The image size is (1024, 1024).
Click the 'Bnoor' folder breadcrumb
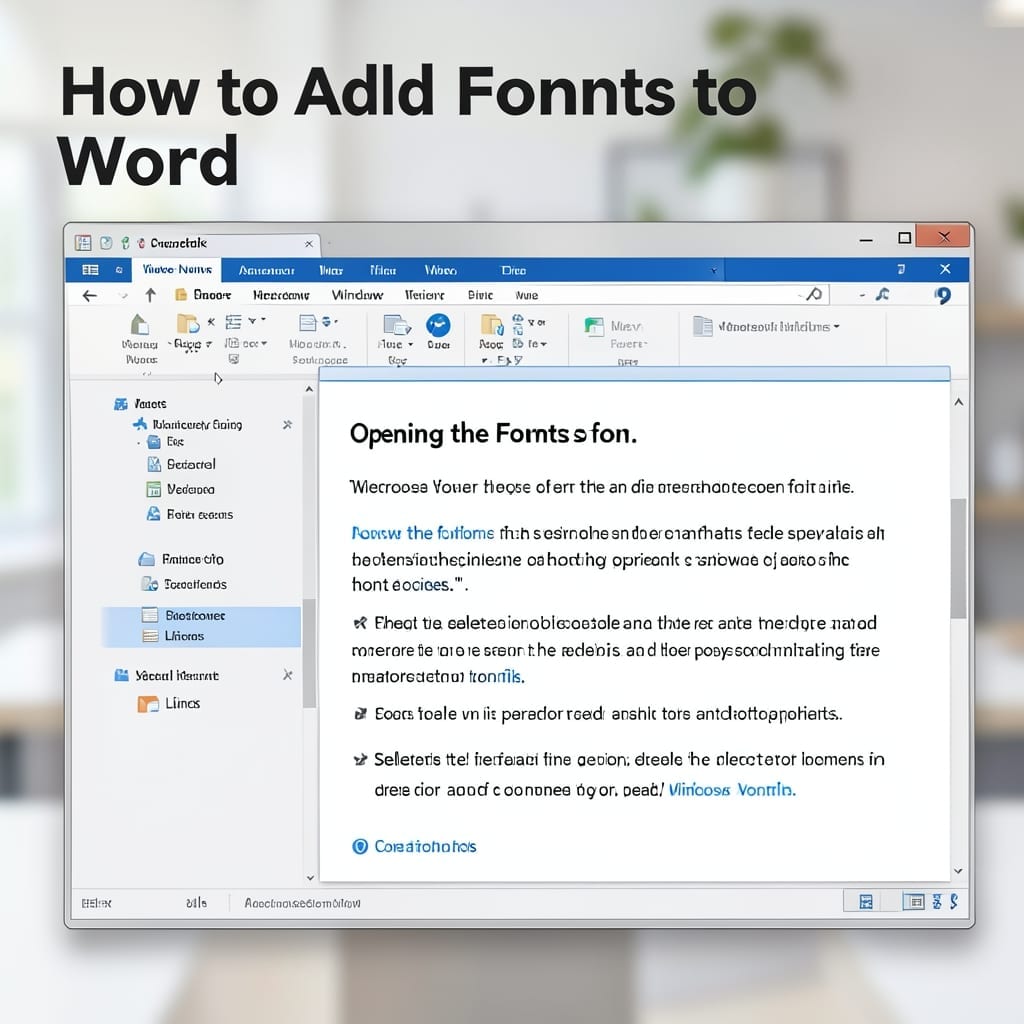203,295
